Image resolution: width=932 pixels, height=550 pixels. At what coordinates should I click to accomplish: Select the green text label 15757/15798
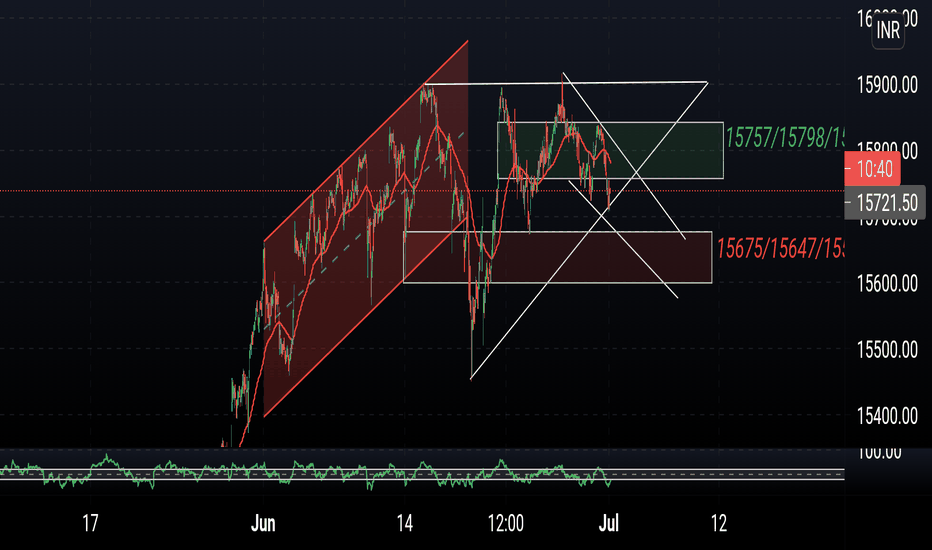click(785, 137)
